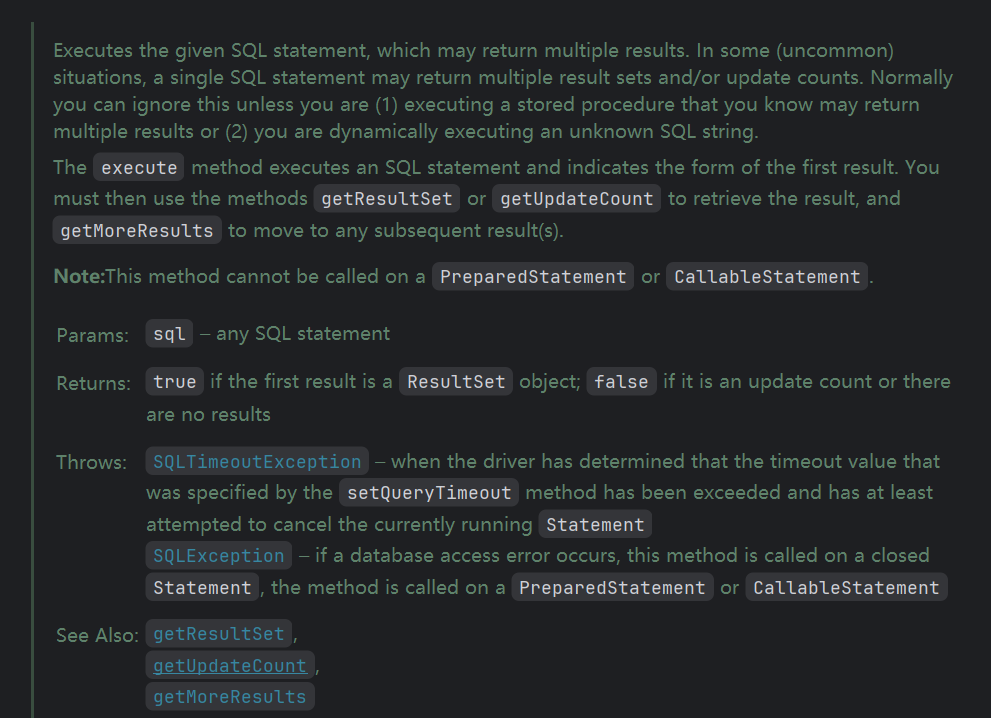Open the SQLTimeoutException link in Throws
The height and width of the screenshot is (718, 991).
[x=257, y=462]
